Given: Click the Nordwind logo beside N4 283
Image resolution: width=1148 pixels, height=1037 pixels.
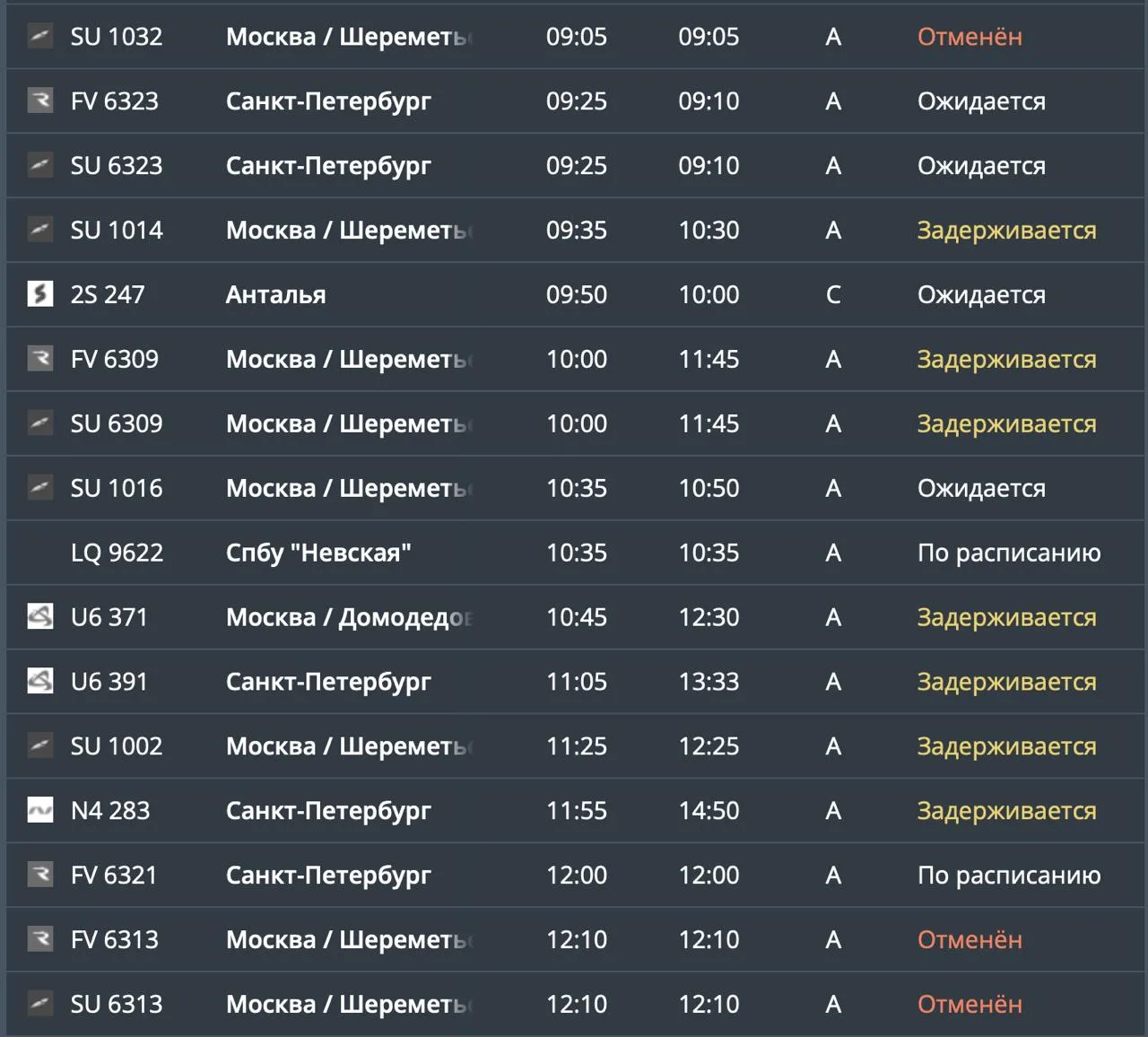Looking at the screenshot, I should (x=40, y=811).
